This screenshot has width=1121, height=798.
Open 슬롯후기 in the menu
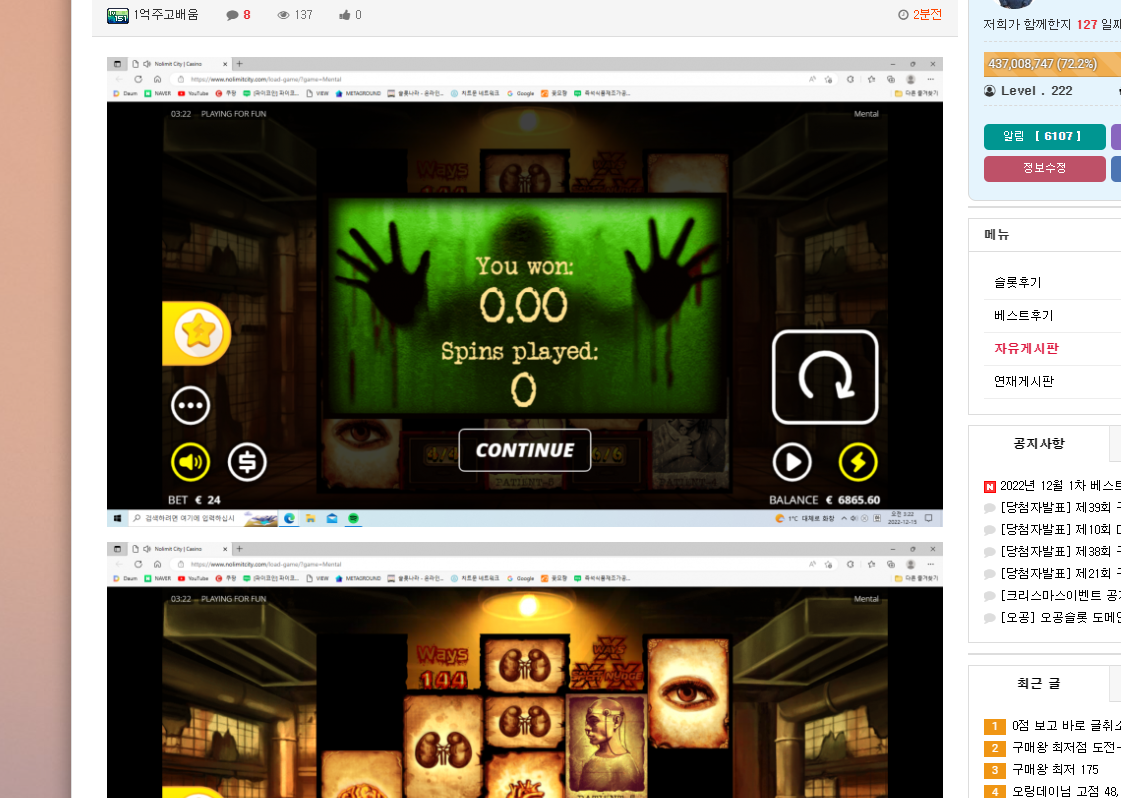[1017, 282]
